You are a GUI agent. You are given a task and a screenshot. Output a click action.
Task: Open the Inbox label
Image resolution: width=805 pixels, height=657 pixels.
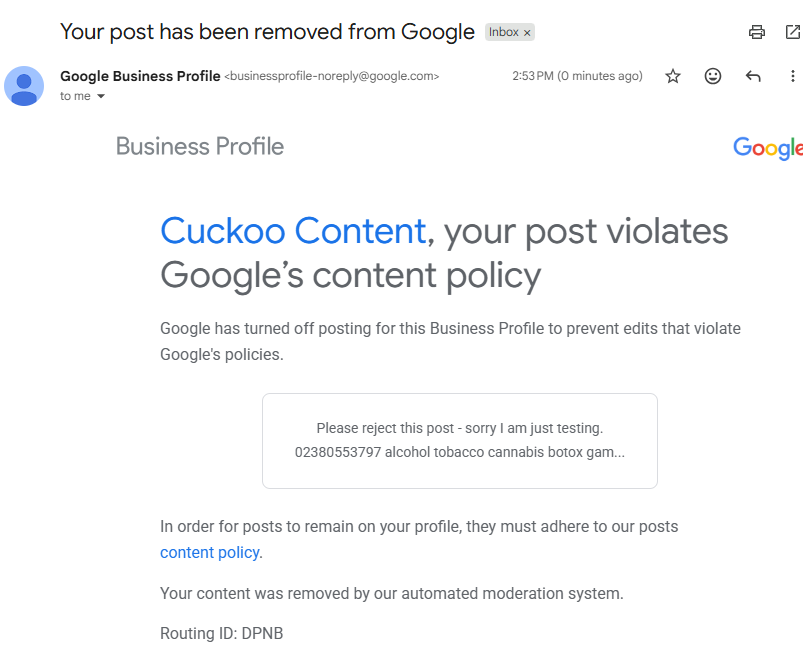pos(503,32)
